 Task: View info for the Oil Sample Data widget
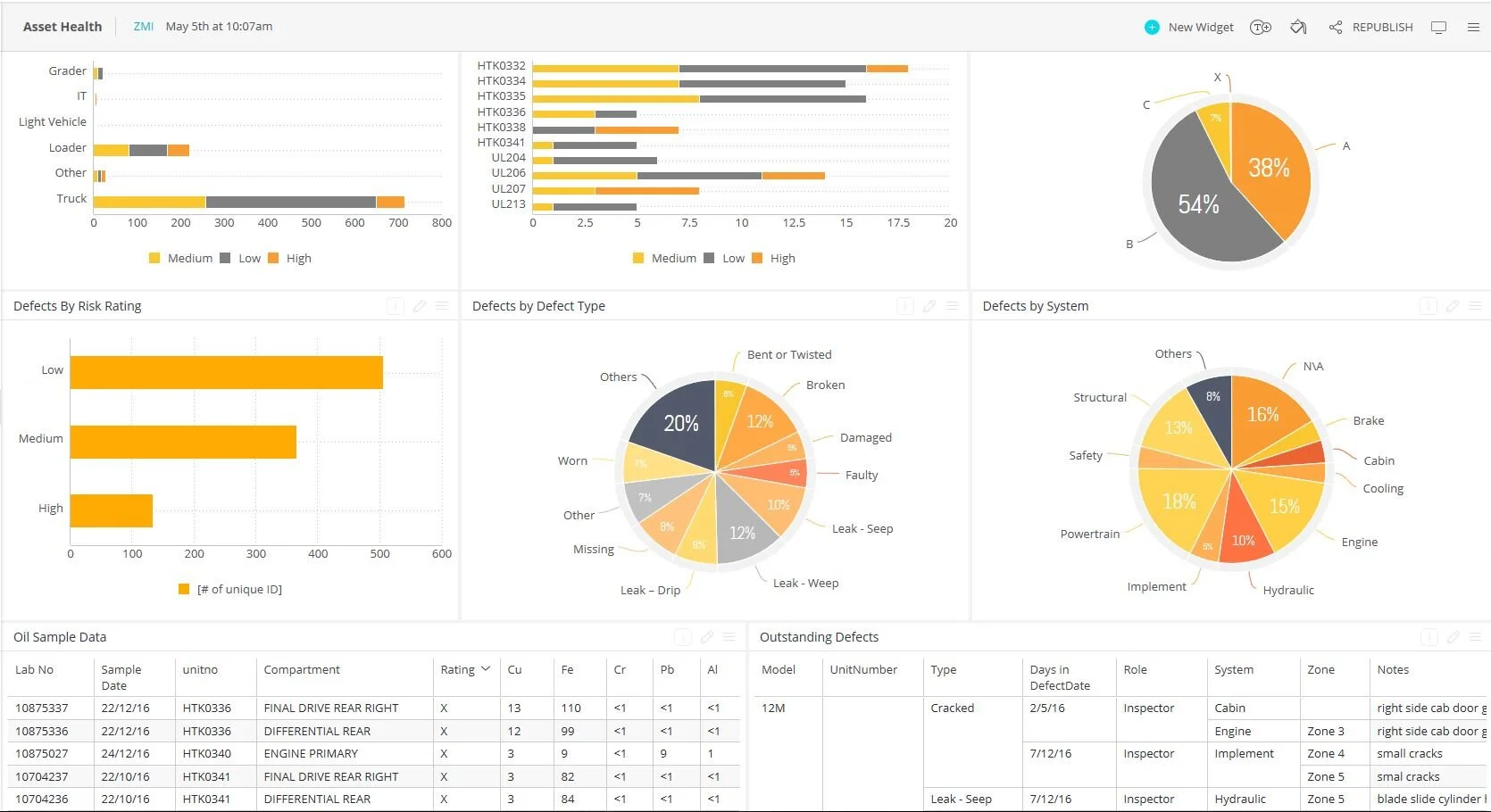(x=683, y=637)
